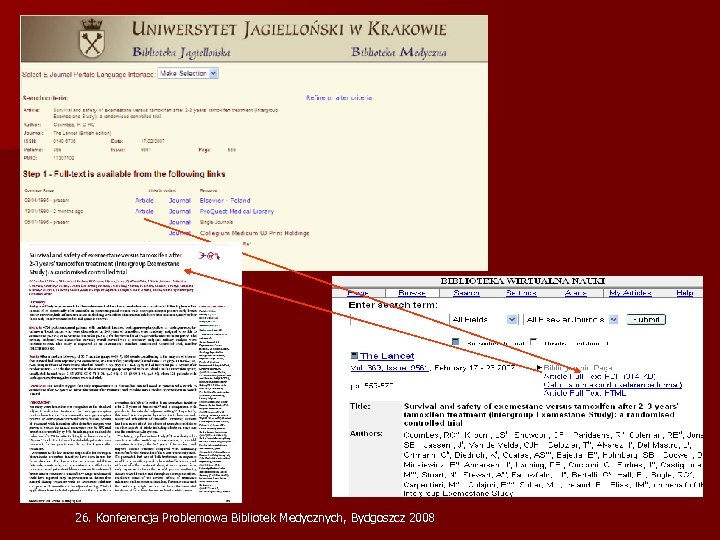This screenshot has width=720, height=540.
Task: Open Journal link in Elsevier - Poland row
Action: [180, 201]
